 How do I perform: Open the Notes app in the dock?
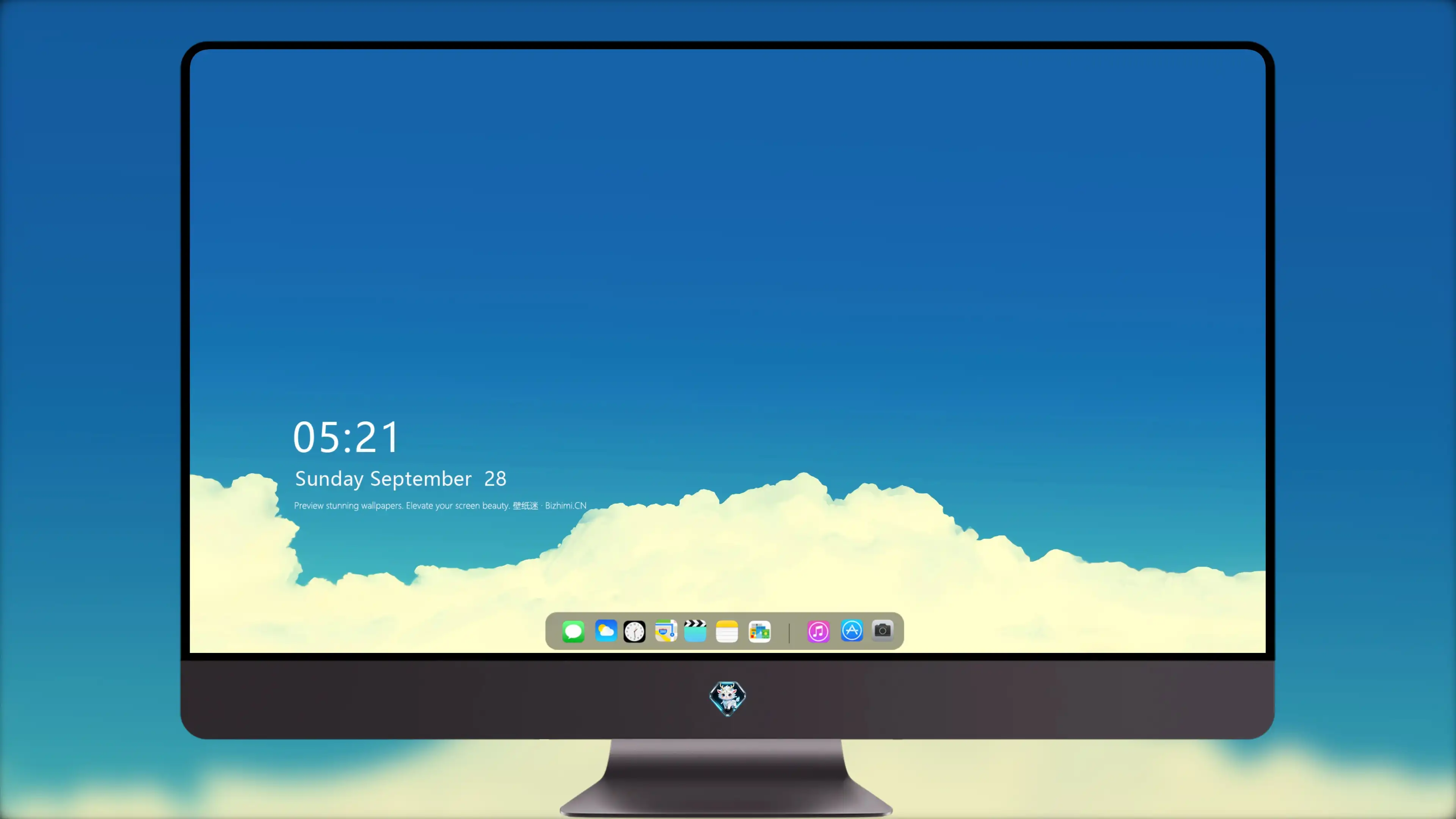(727, 631)
